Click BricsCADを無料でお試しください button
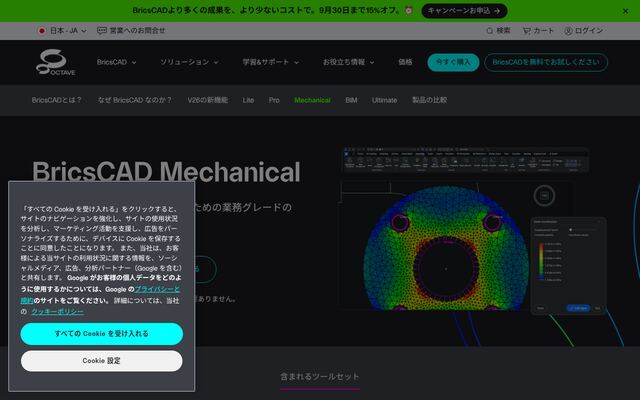The height and width of the screenshot is (400, 640). (546, 62)
